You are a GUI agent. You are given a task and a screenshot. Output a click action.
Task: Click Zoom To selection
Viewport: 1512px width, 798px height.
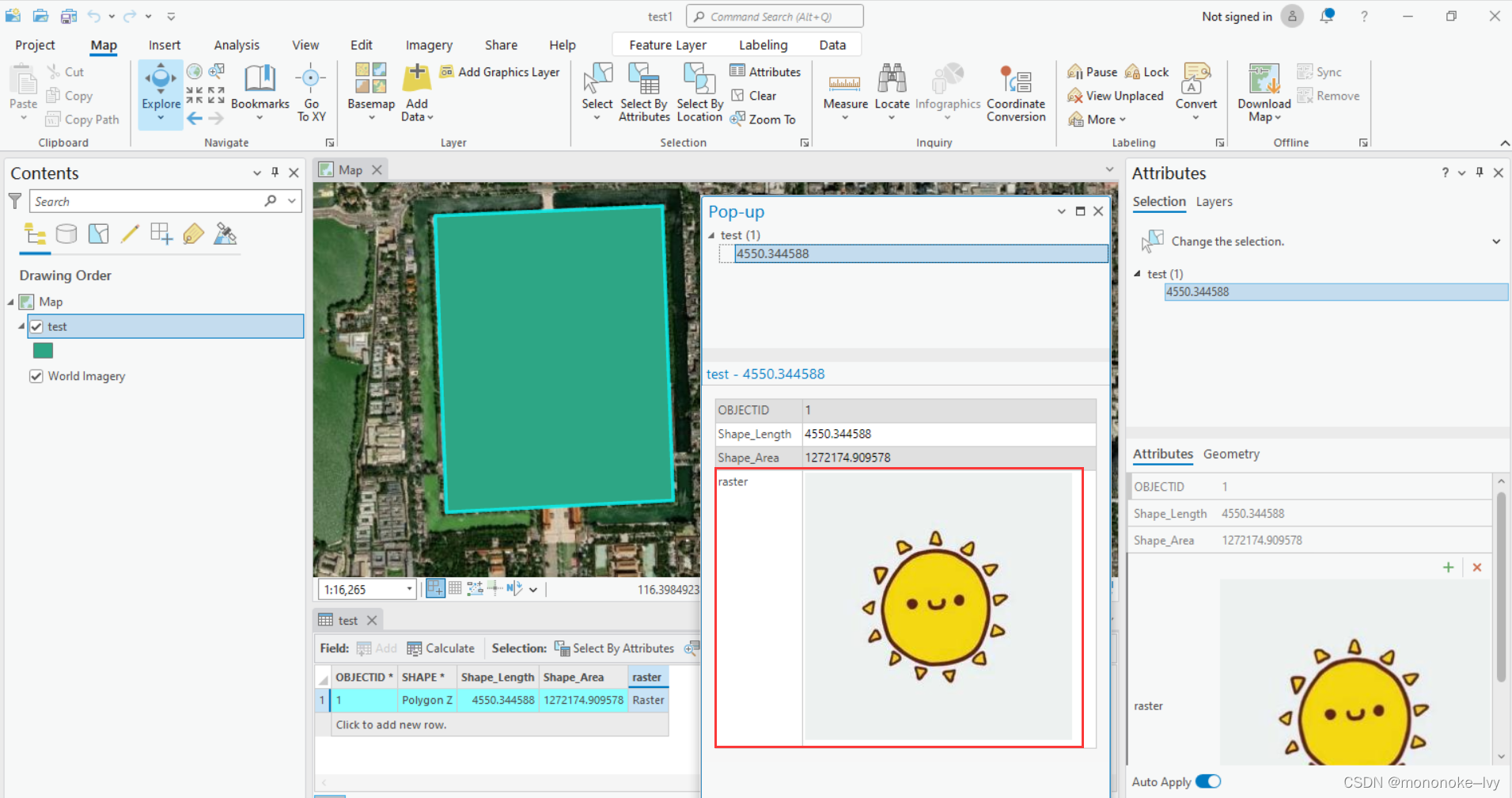[x=763, y=120]
